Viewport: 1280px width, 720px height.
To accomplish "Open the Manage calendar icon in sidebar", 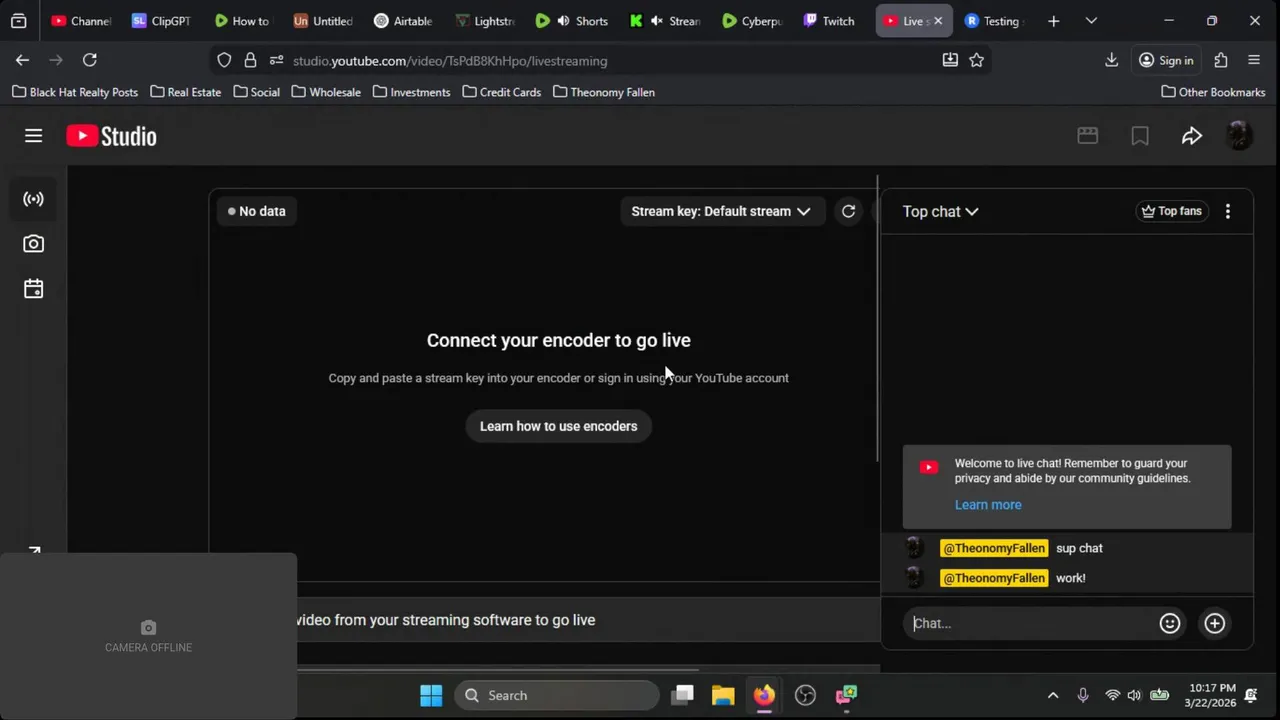I will point(33,289).
